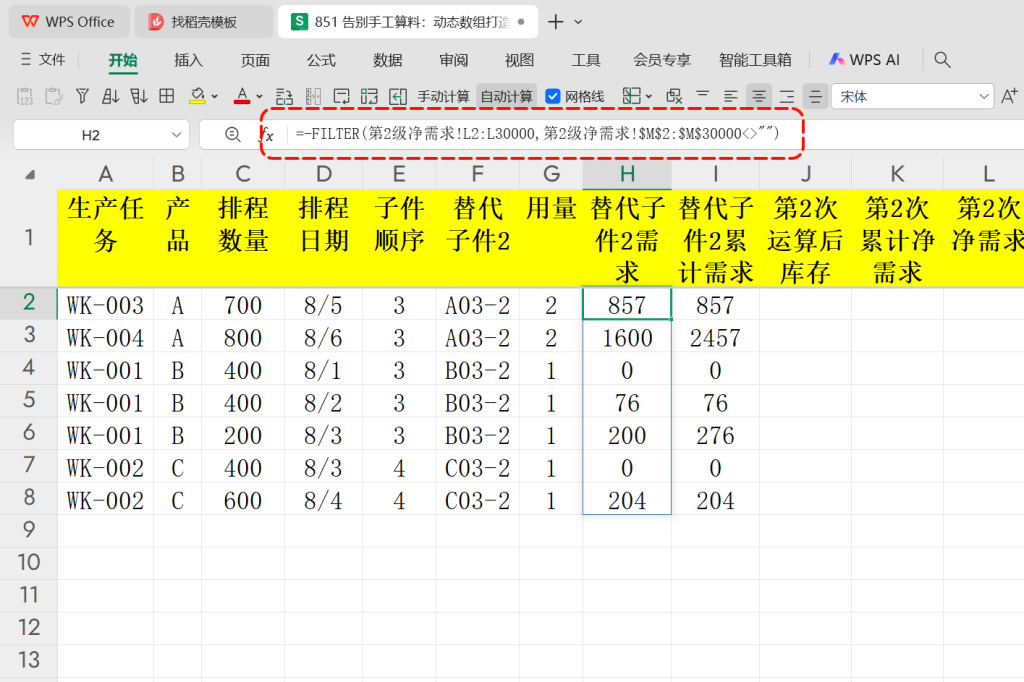Viewport: 1024px width, 682px height.
Task: Open the 工具 ribbon tab
Action: (x=586, y=60)
